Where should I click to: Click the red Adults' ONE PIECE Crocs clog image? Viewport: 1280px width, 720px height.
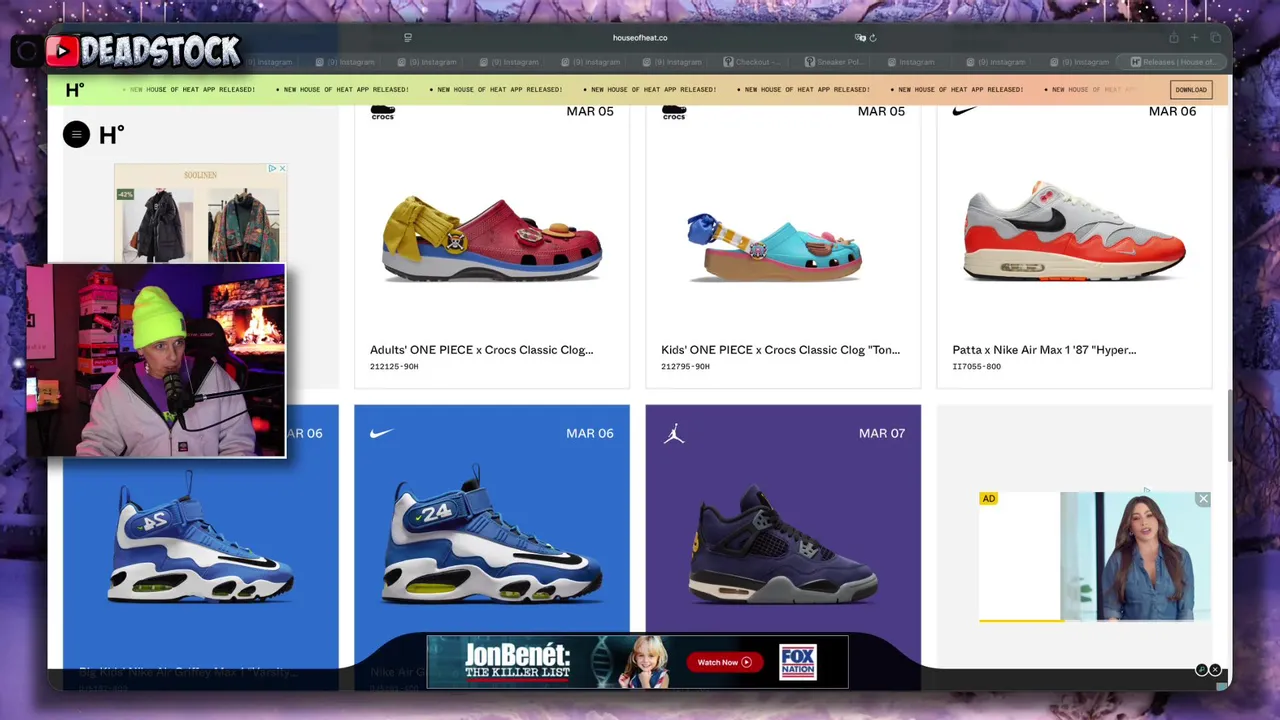[x=492, y=238]
